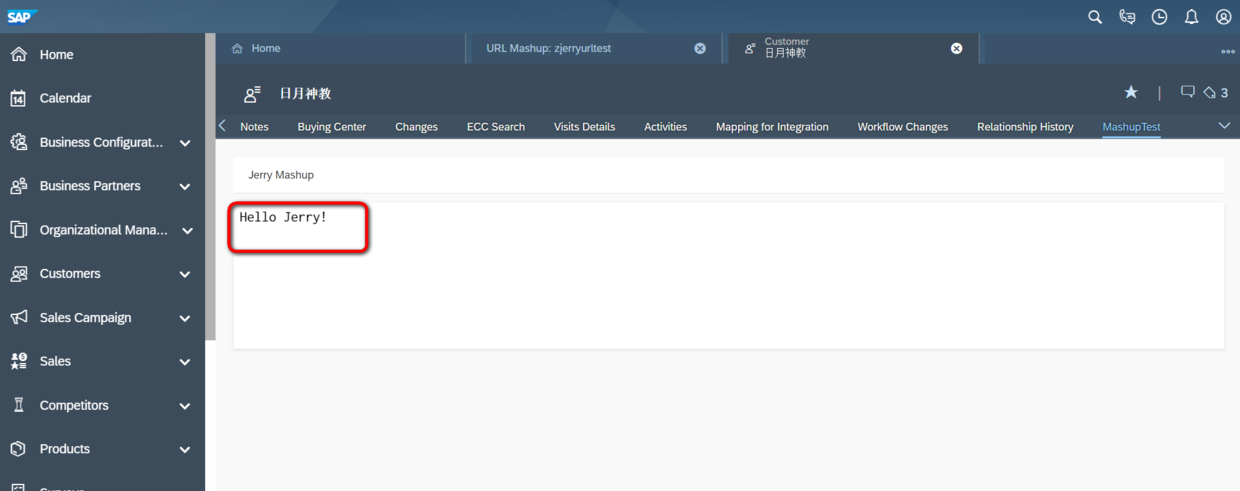Open the Relationship History tab

[1025, 127]
